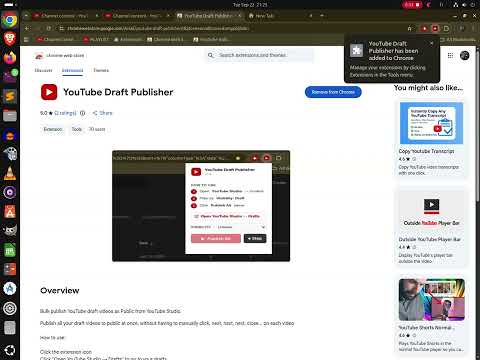Image resolution: width=480 pixels, height=360 pixels.
Task: Click the YouTube Draft Publisher red logo
Action: coord(49,92)
